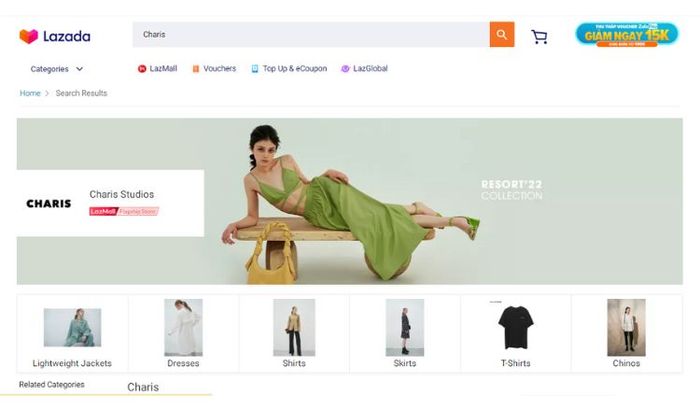The height and width of the screenshot is (411, 700).
Task: Select the Chinos category thumbnail
Action: coord(626,328)
